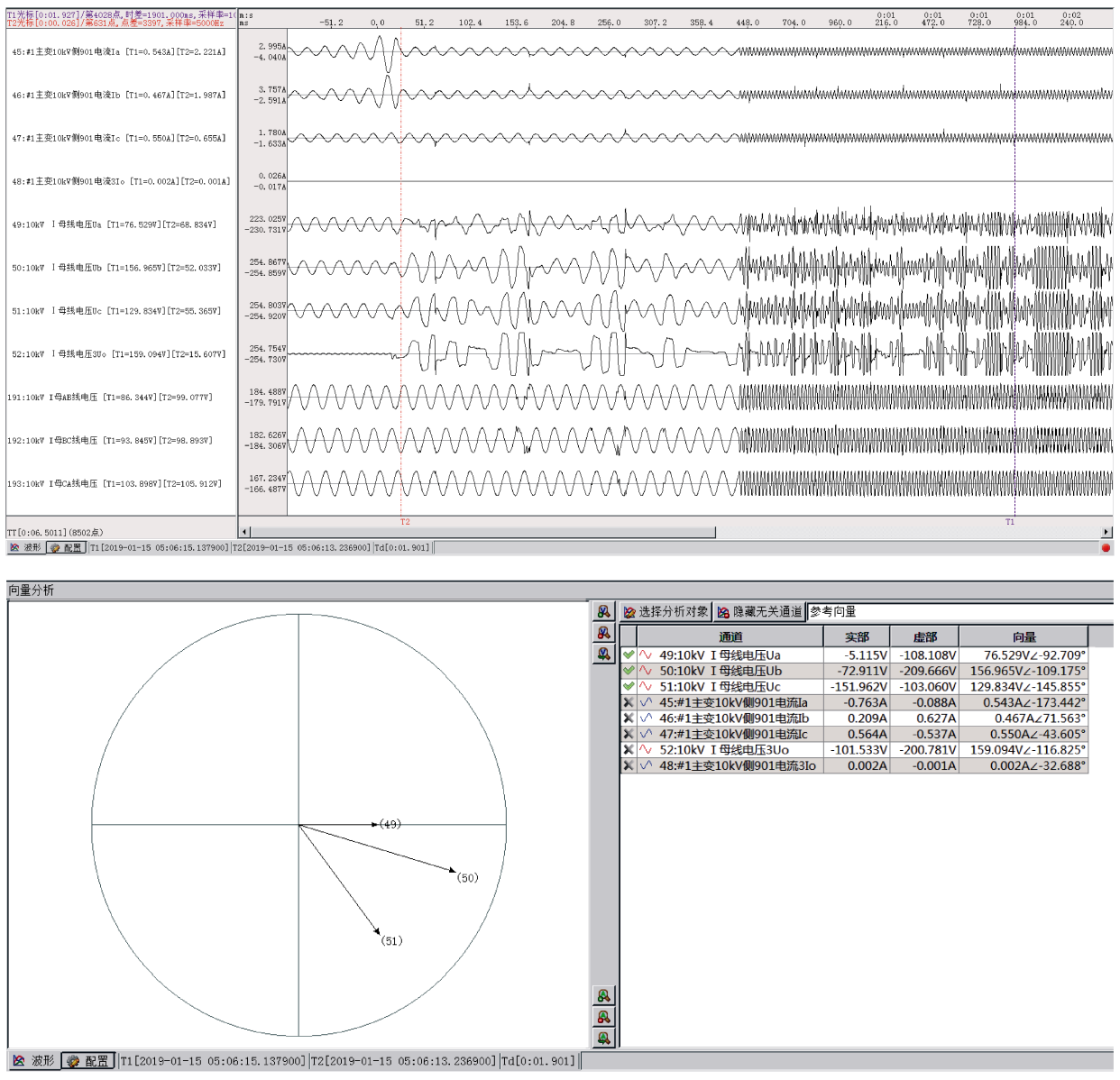Click the T1 cursor marker label
Image resolution: width=1120 pixels, height=1080 pixels.
click(1010, 522)
